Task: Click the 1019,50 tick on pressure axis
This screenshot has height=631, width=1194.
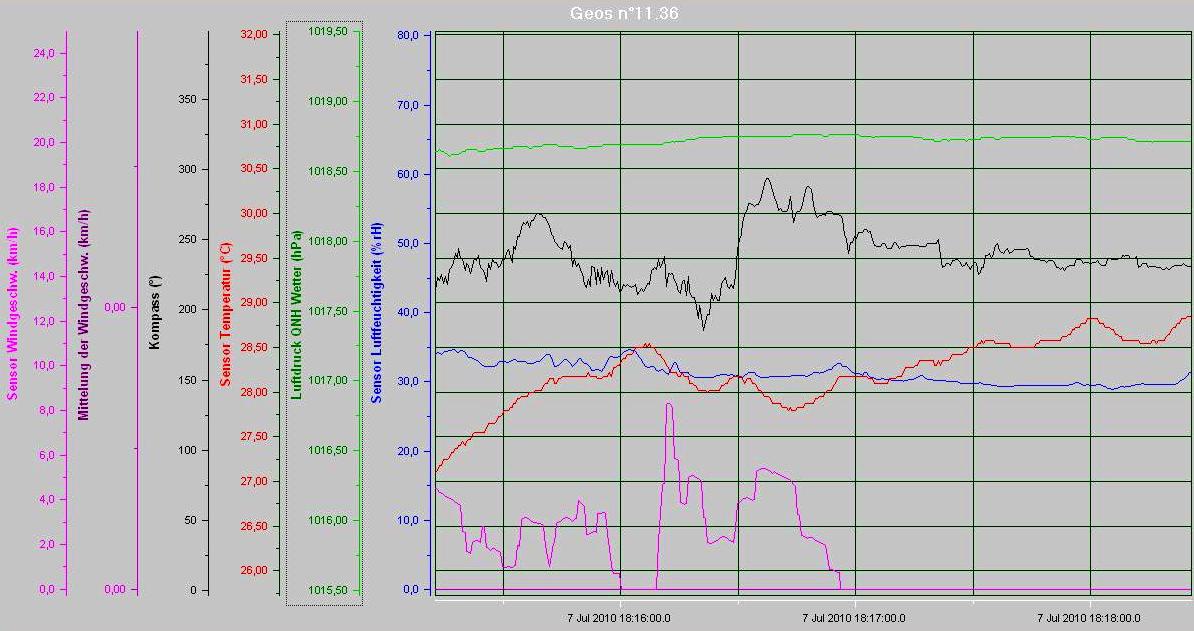Action: [x=328, y=31]
